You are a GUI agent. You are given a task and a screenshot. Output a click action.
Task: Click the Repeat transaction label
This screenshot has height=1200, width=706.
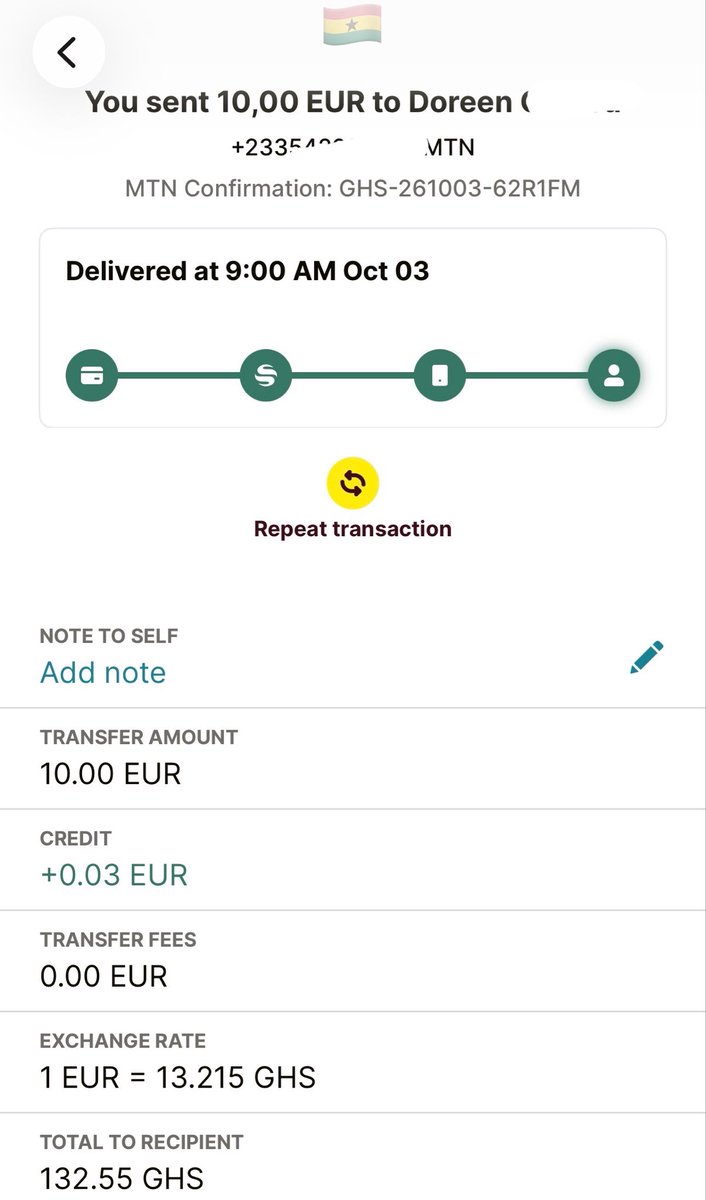tap(353, 529)
